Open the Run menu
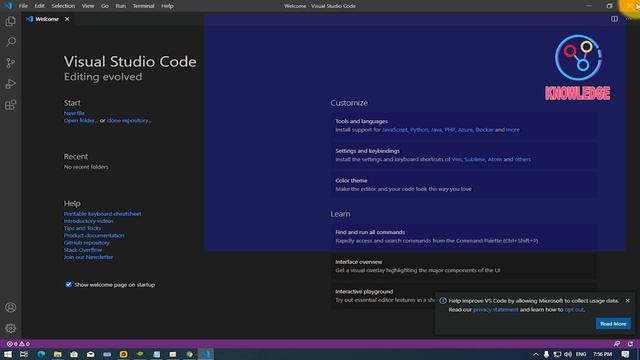640x360 pixels. 120,6
